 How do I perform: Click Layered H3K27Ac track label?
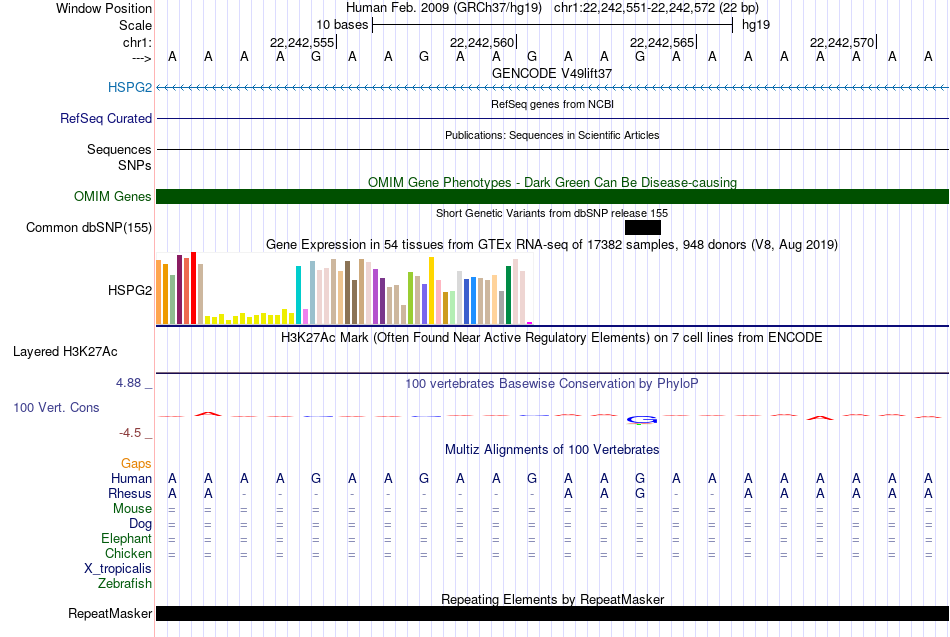65,352
